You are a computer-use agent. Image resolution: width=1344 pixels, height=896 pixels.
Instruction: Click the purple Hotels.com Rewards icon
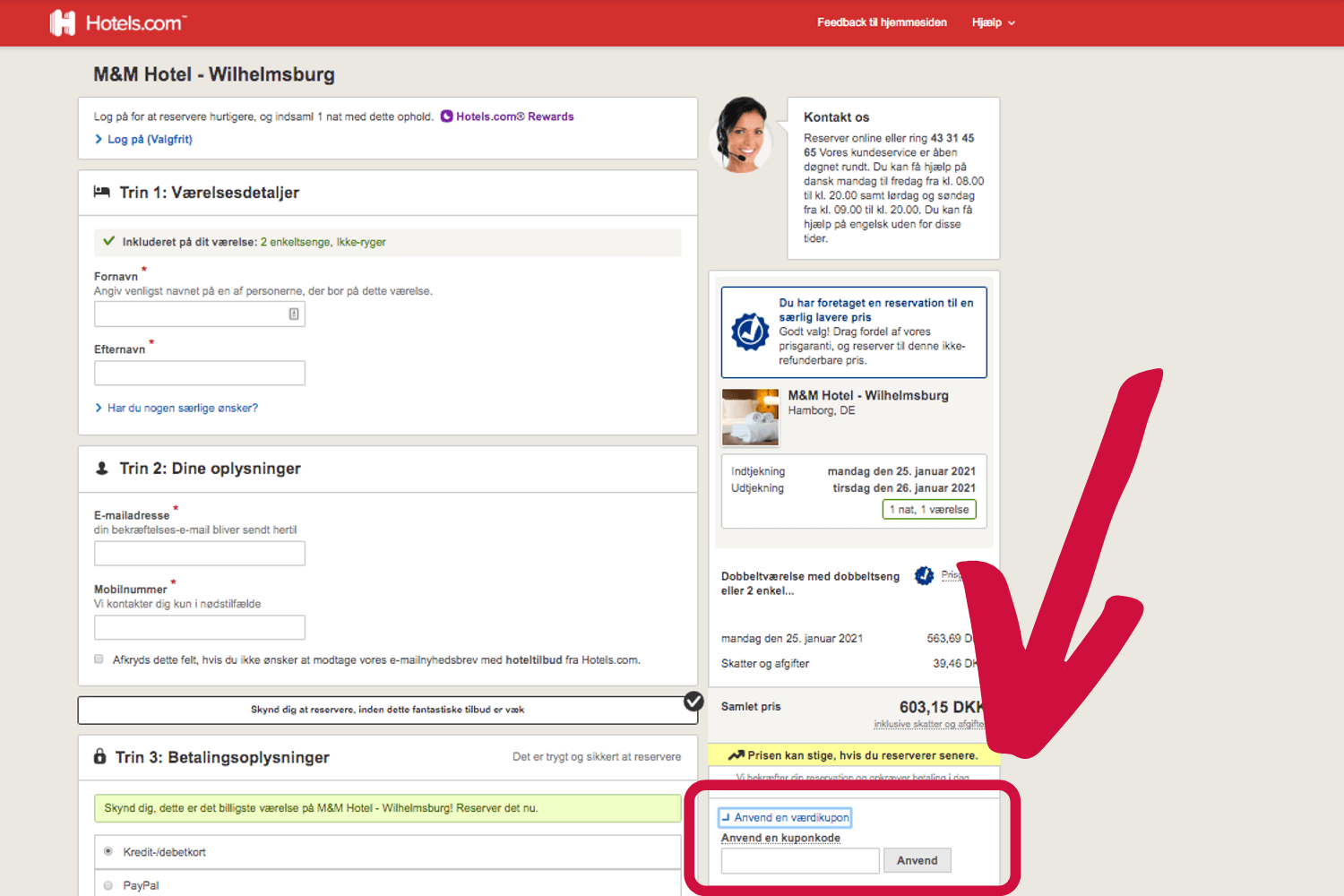coord(446,116)
